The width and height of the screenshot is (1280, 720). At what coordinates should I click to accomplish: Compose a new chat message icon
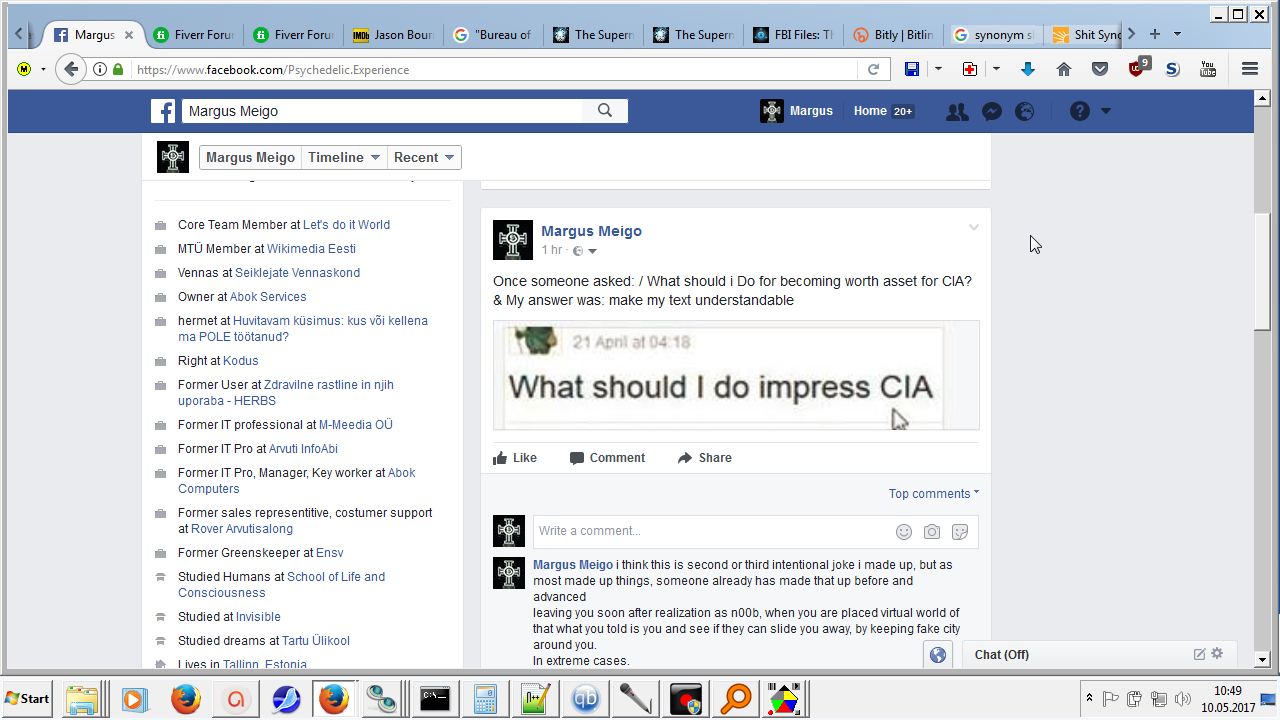(1200, 654)
